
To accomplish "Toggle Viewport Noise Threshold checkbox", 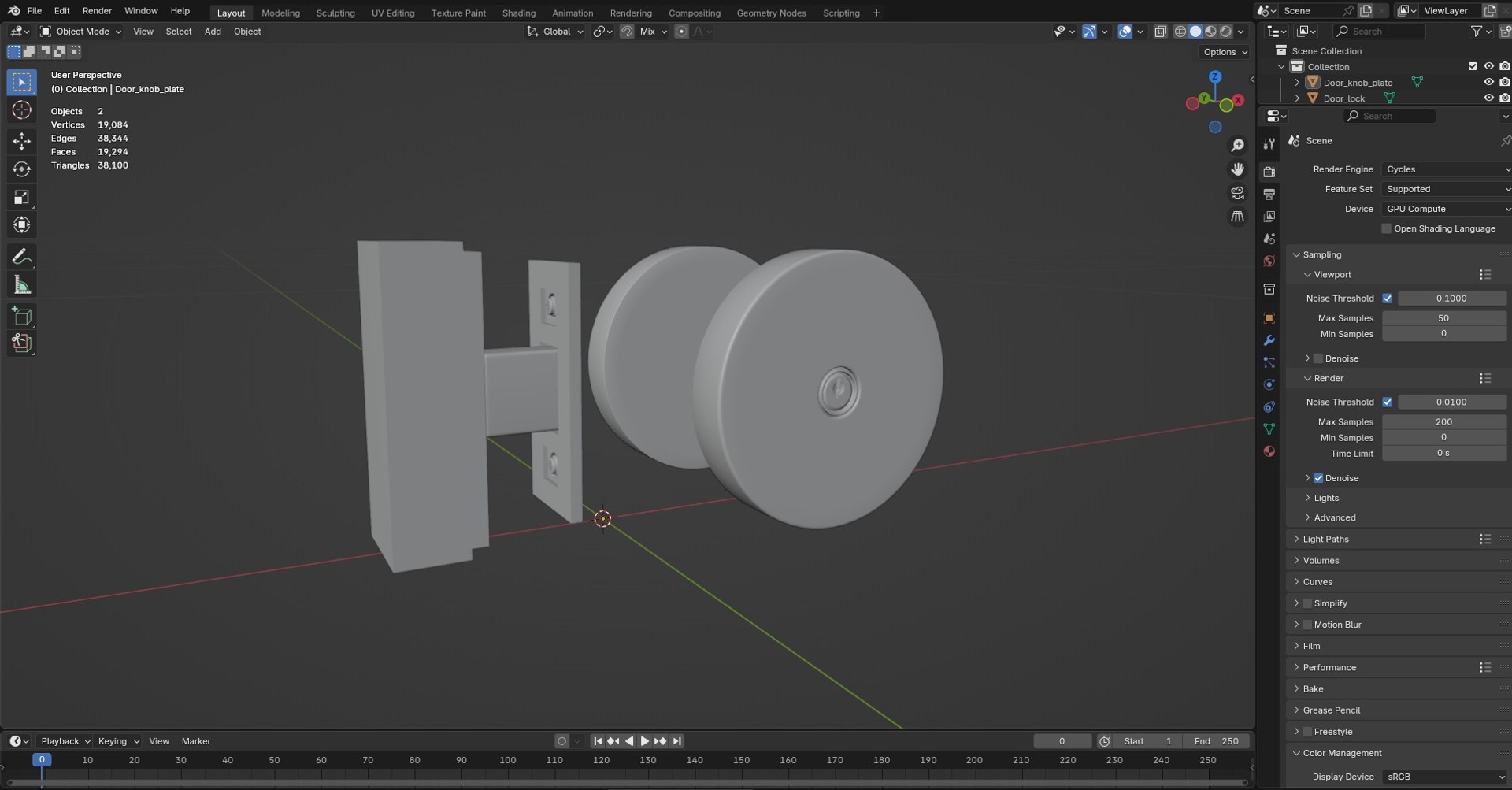I will click(x=1387, y=299).
